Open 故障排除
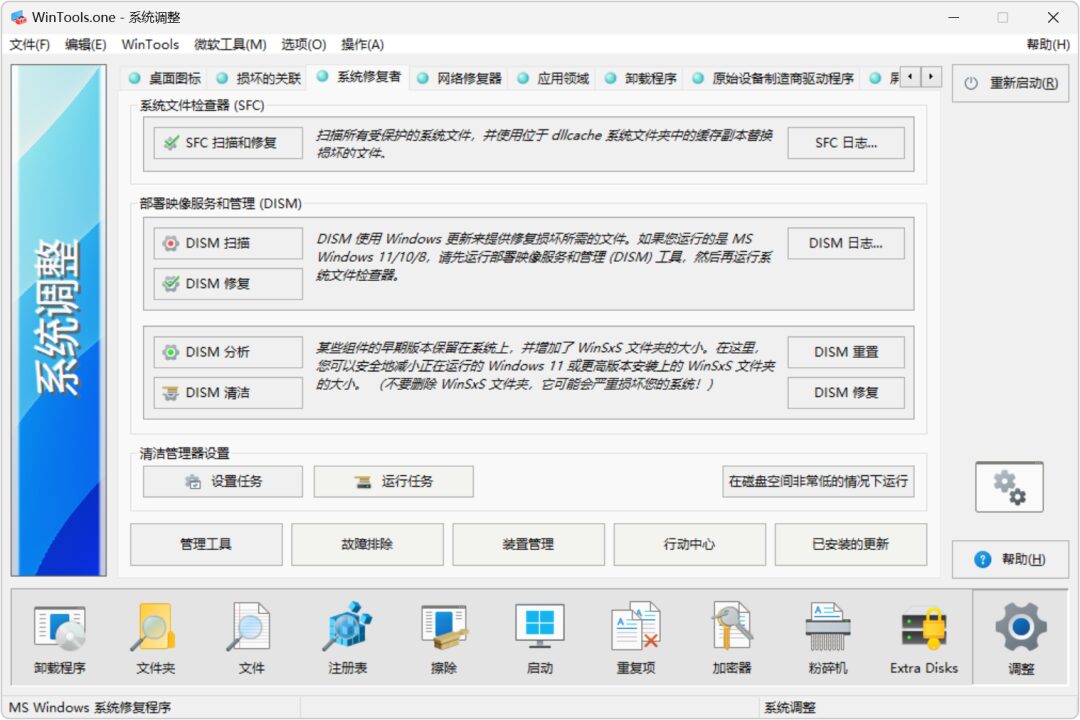This screenshot has width=1080, height=720. pyautogui.click(x=367, y=544)
